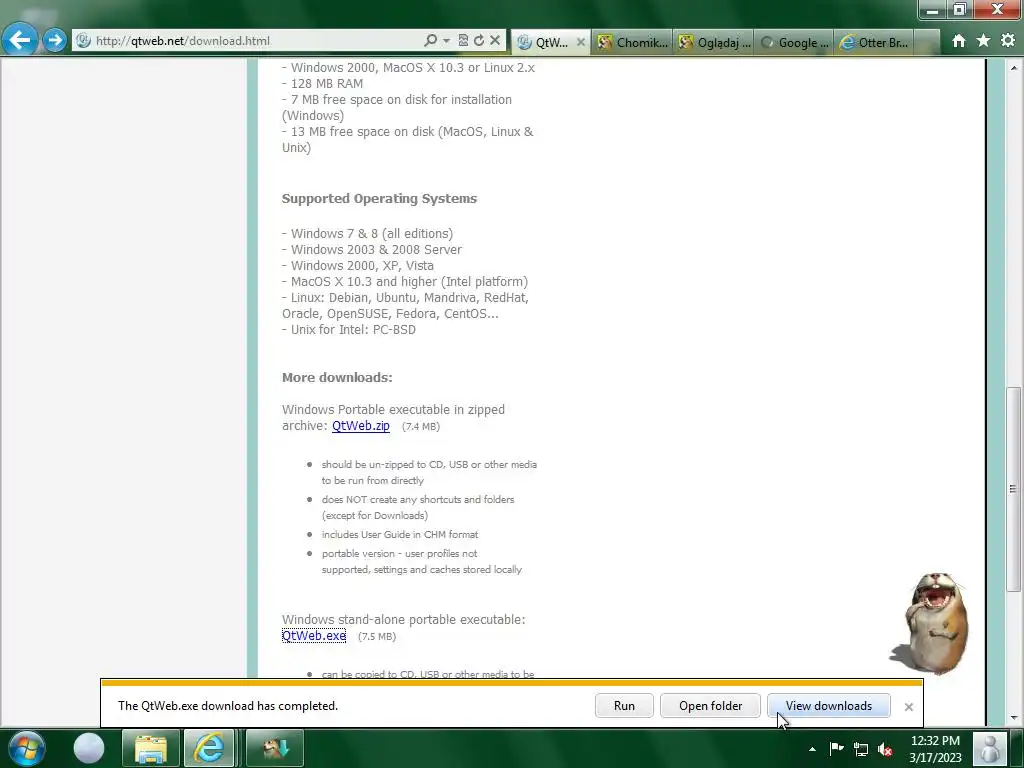Click the scrollbar down arrow

1013,718
